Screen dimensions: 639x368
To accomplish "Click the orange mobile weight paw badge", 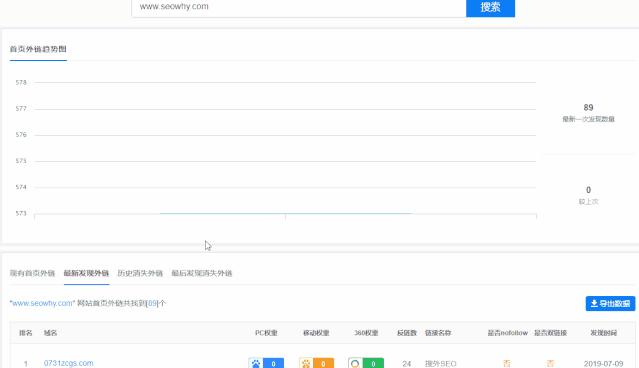I will (316, 364).
